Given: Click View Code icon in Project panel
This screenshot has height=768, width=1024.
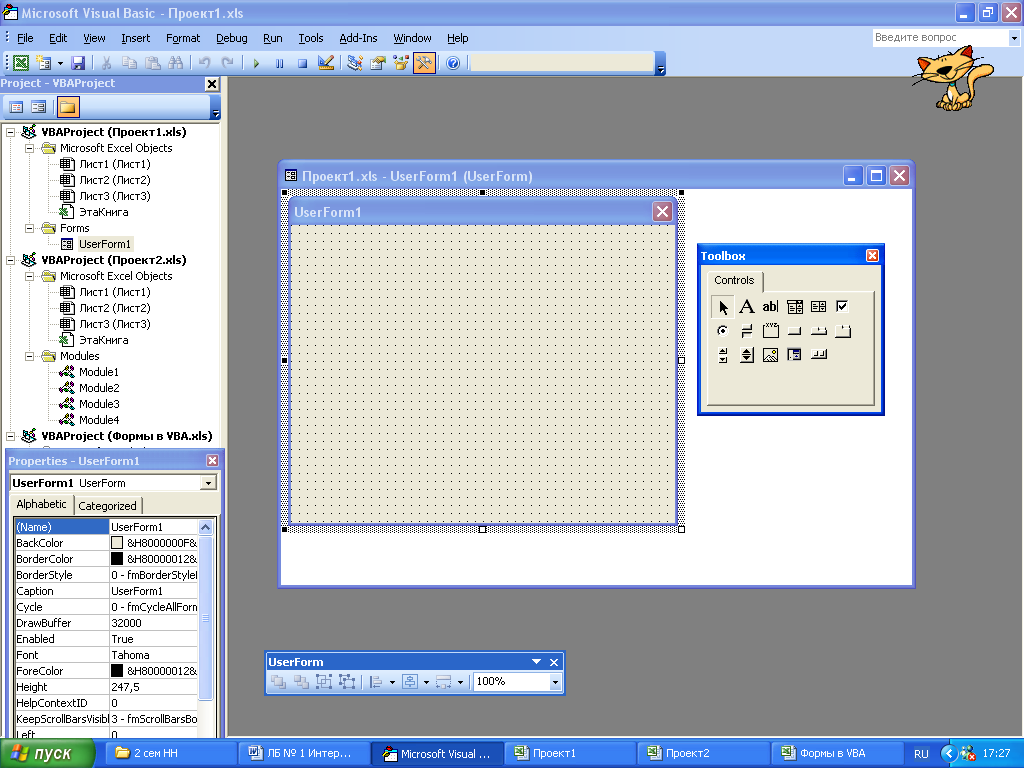Looking at the screenshot, I should (x=16, y=106).
